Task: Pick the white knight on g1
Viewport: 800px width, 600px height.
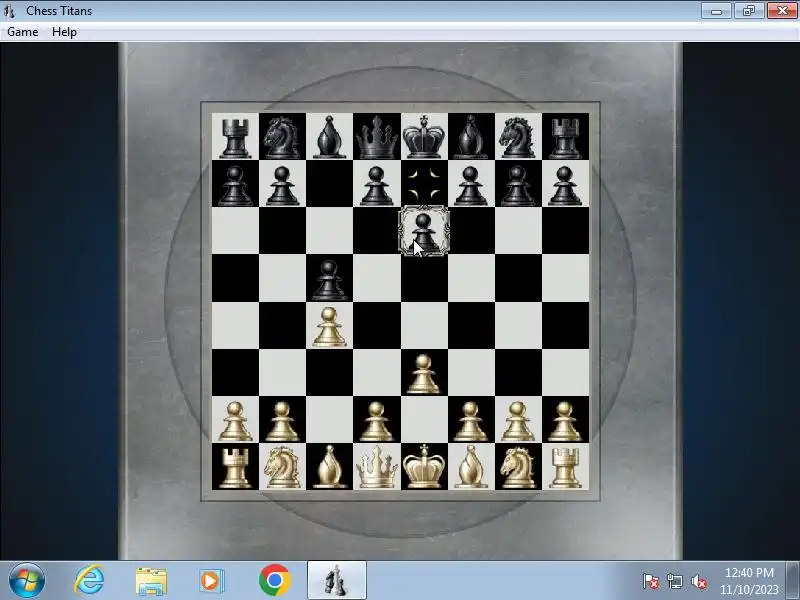Action: [x=518, y=467]
